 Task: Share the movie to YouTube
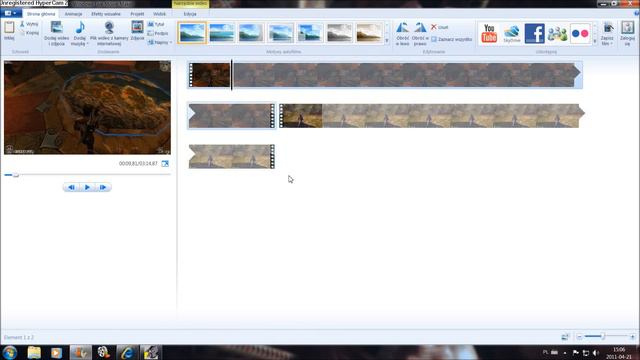click(489, 33)
